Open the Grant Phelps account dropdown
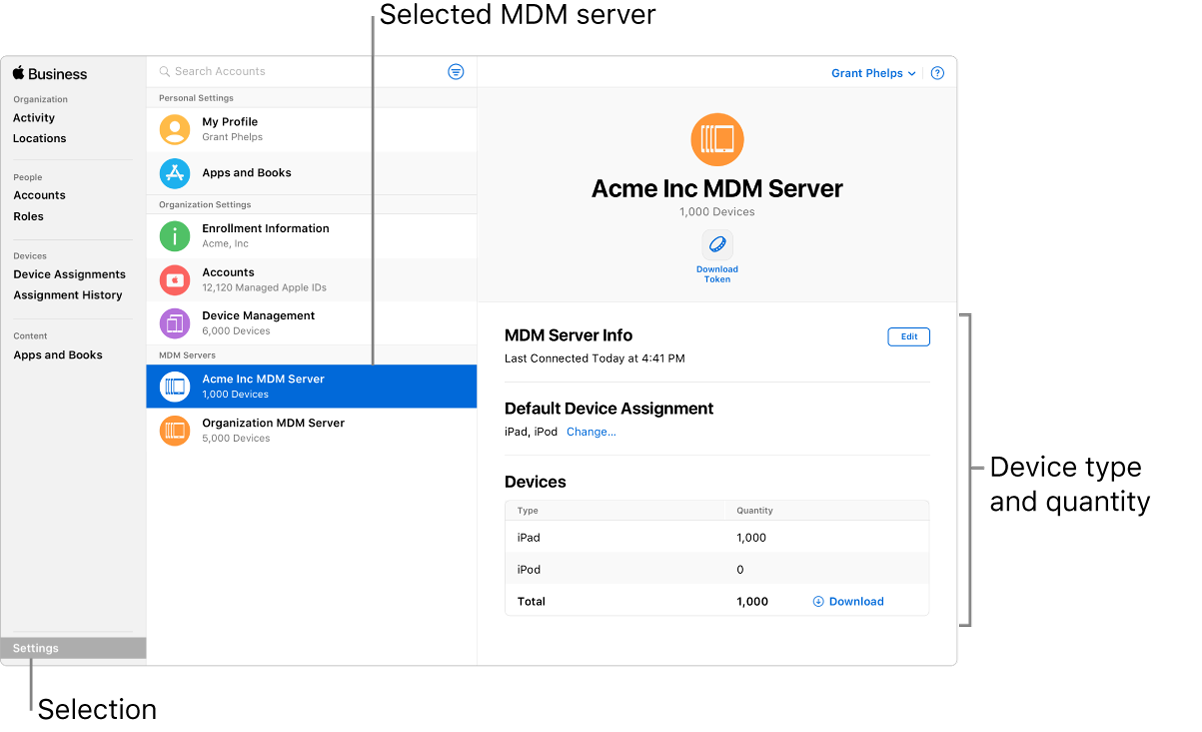The image size is (1202, 732). click(873, 73)
